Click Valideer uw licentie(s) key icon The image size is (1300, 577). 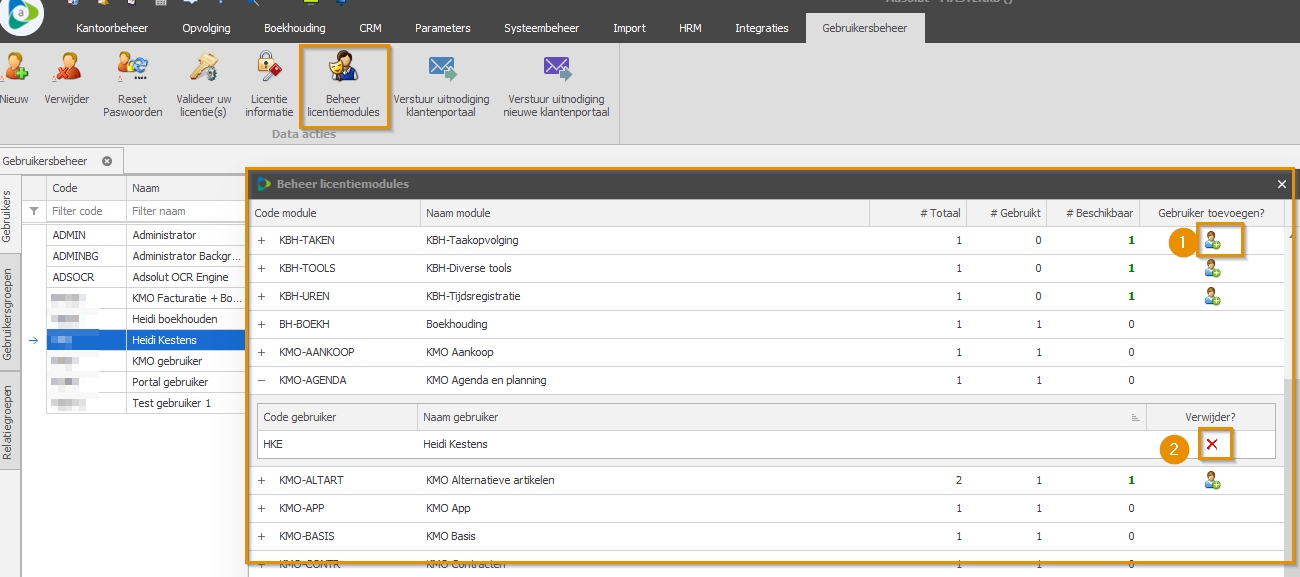(x=204, y=69)
